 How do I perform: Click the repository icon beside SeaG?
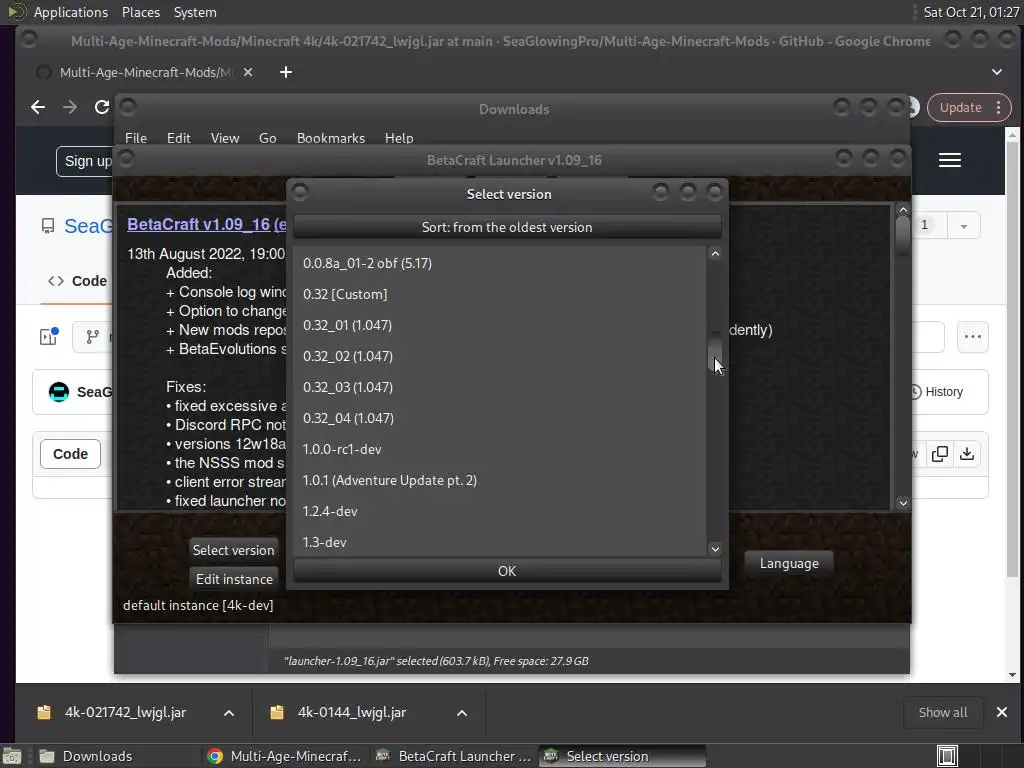48,226
